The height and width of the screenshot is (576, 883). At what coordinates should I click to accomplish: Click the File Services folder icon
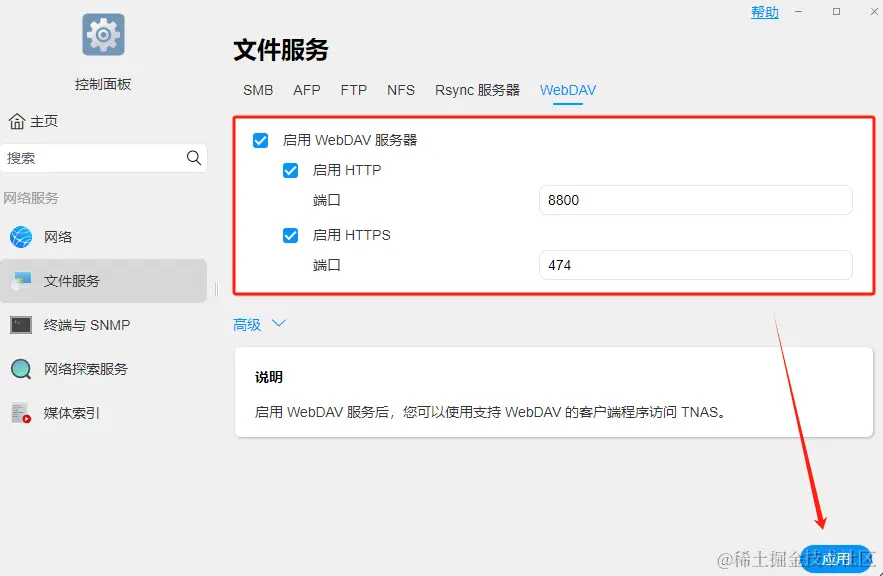pyautogui.click(x=21, y=281)
